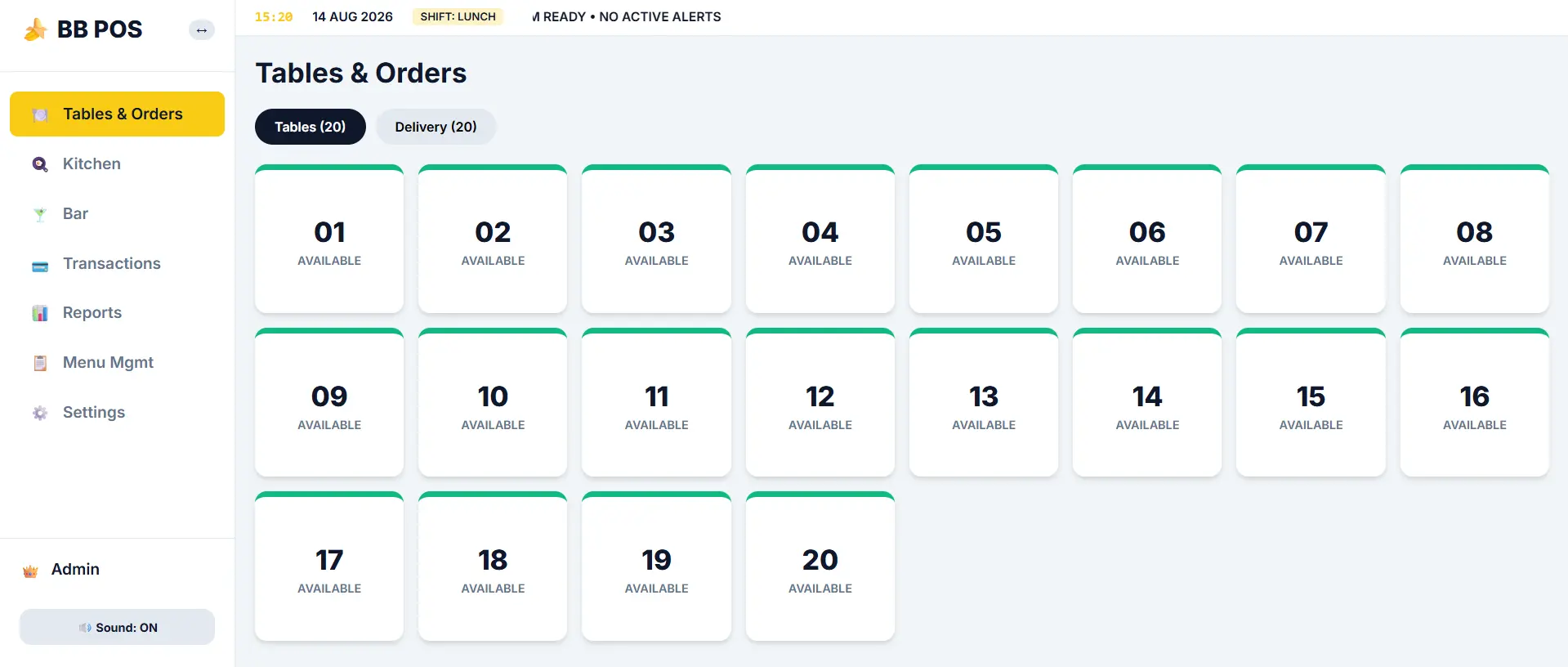1568x667 pixels.
Task: Choose table 17
Action: pyautogui.click(x=329, y=566)
